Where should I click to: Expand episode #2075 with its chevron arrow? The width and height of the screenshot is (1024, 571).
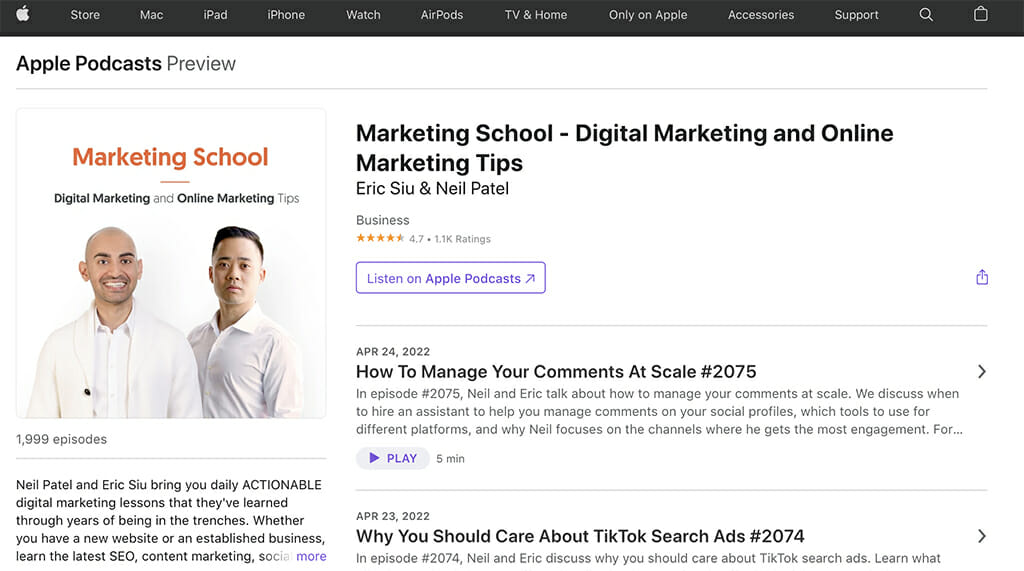coord(982,372)
